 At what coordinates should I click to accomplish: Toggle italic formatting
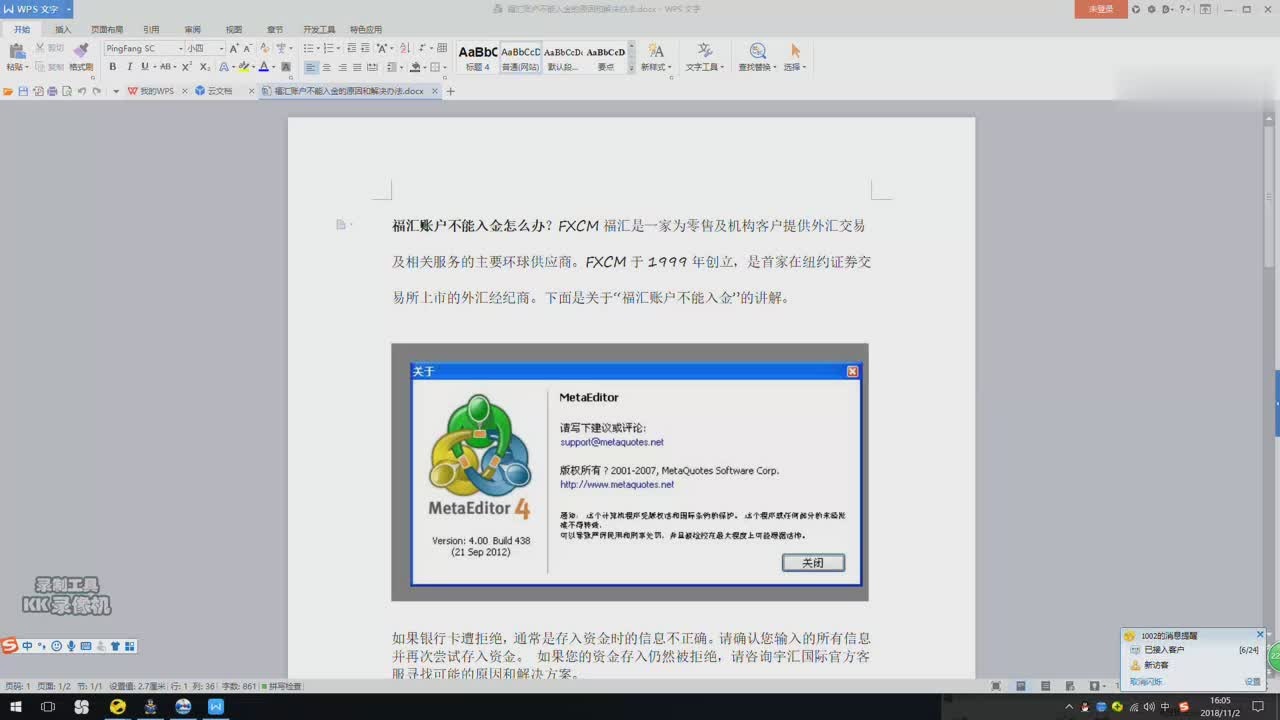click(129, 67)
